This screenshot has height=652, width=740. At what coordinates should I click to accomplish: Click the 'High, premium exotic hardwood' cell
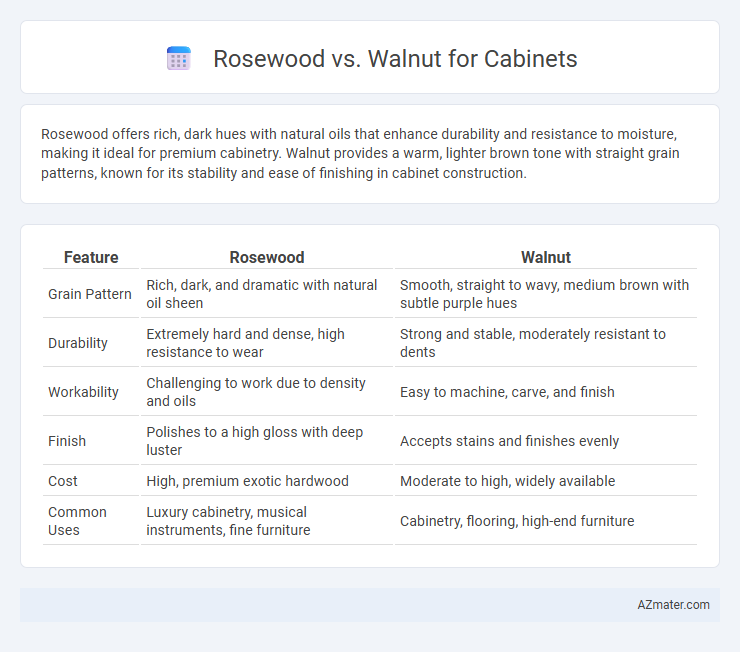pos(247,481)
